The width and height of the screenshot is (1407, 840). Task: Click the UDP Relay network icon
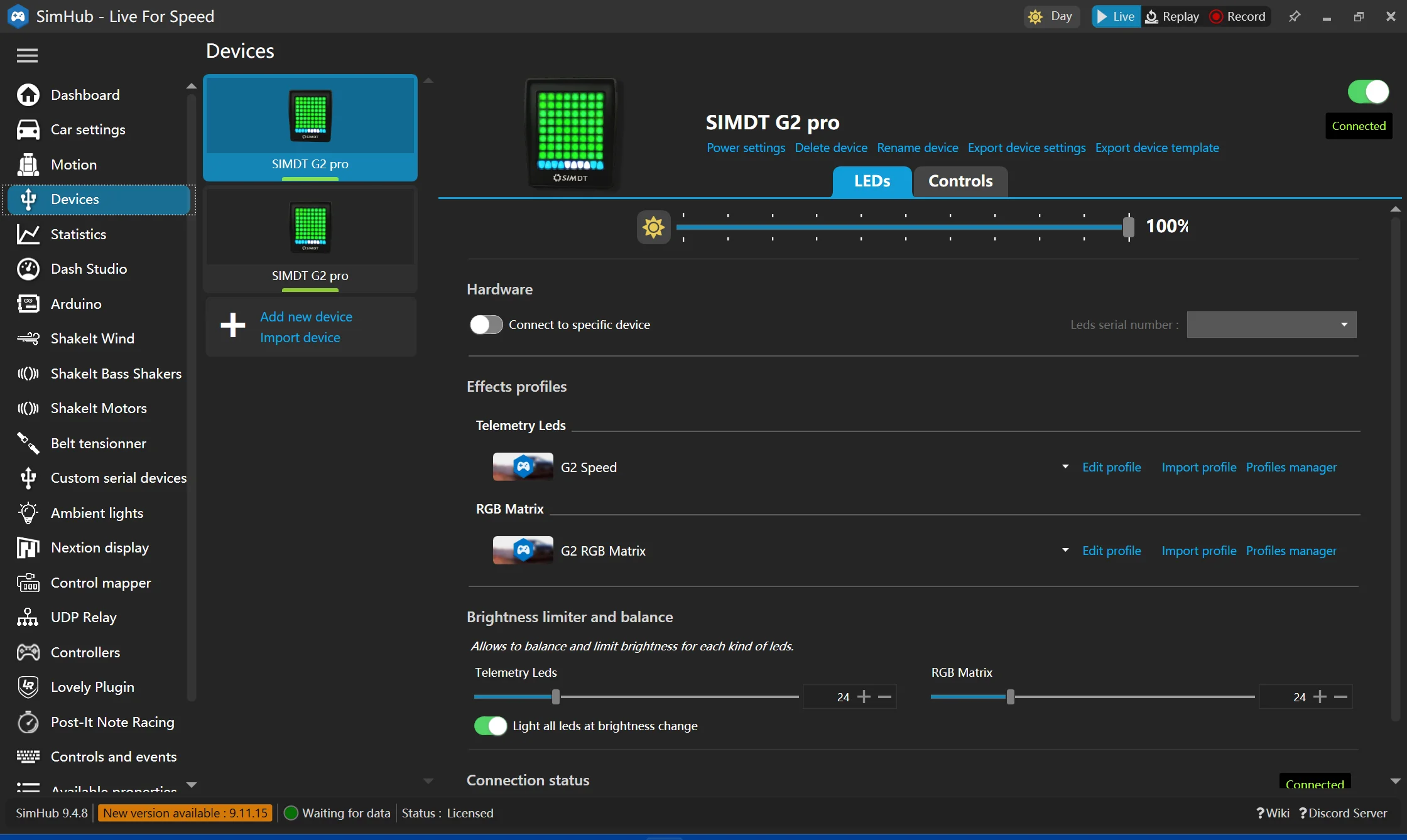[x=28, y=617]
